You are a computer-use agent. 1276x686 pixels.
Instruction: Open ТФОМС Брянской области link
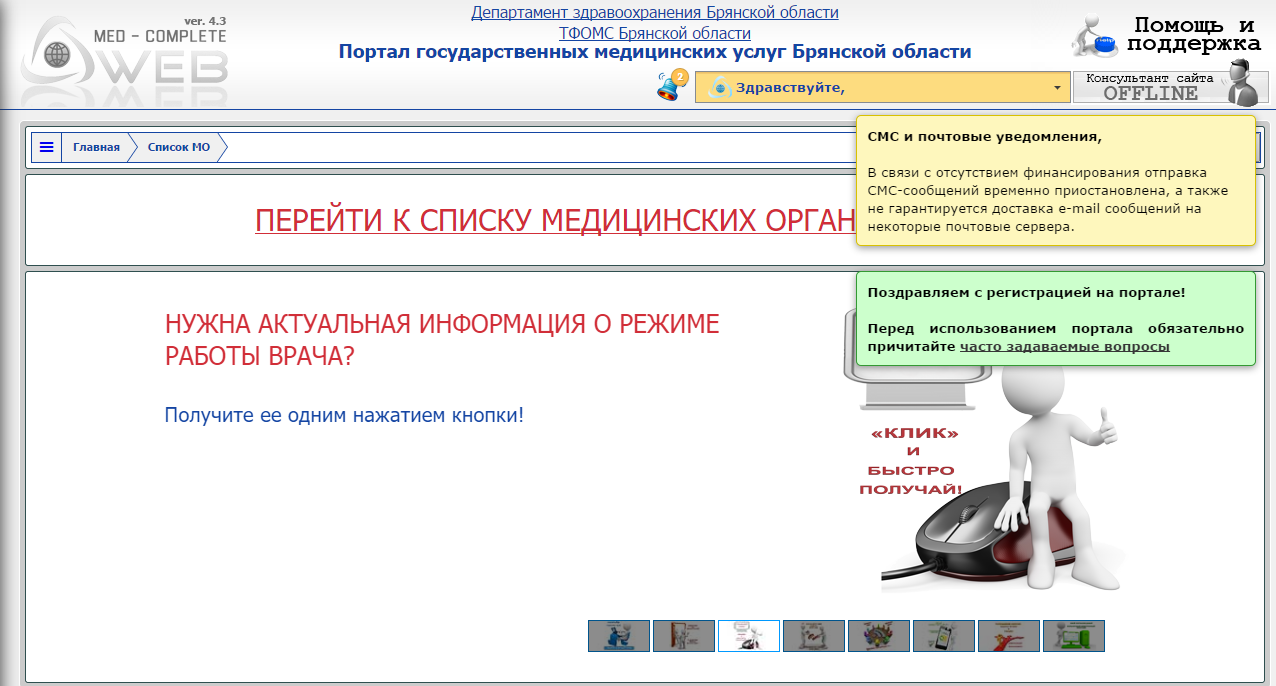(655, 33)
